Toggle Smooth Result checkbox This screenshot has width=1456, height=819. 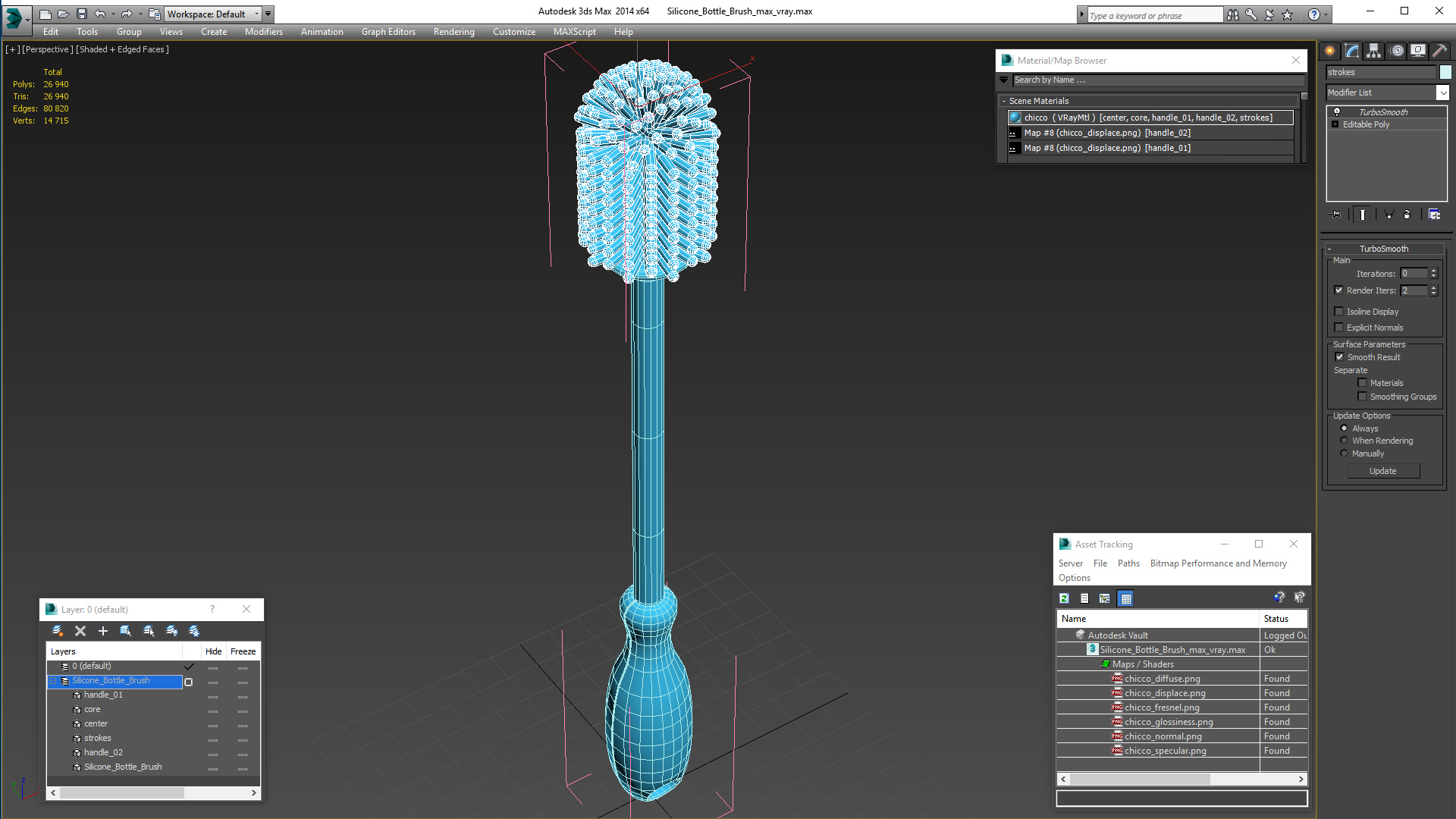(1339, 357)
